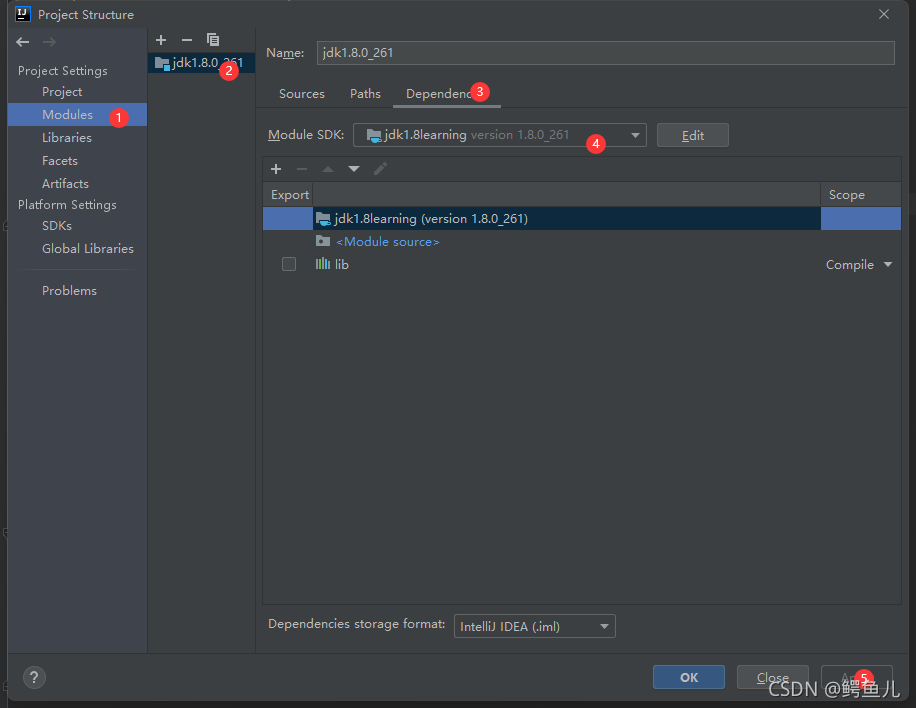The image size is (916, 708).
Task: Click into the module Name field
Action: (x=605, y=53)
